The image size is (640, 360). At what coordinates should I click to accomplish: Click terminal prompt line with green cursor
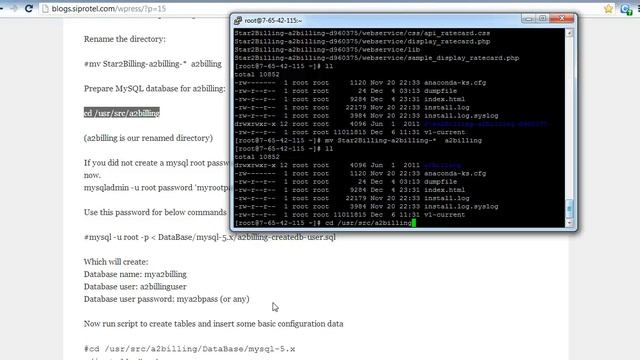tap(325, 223)
